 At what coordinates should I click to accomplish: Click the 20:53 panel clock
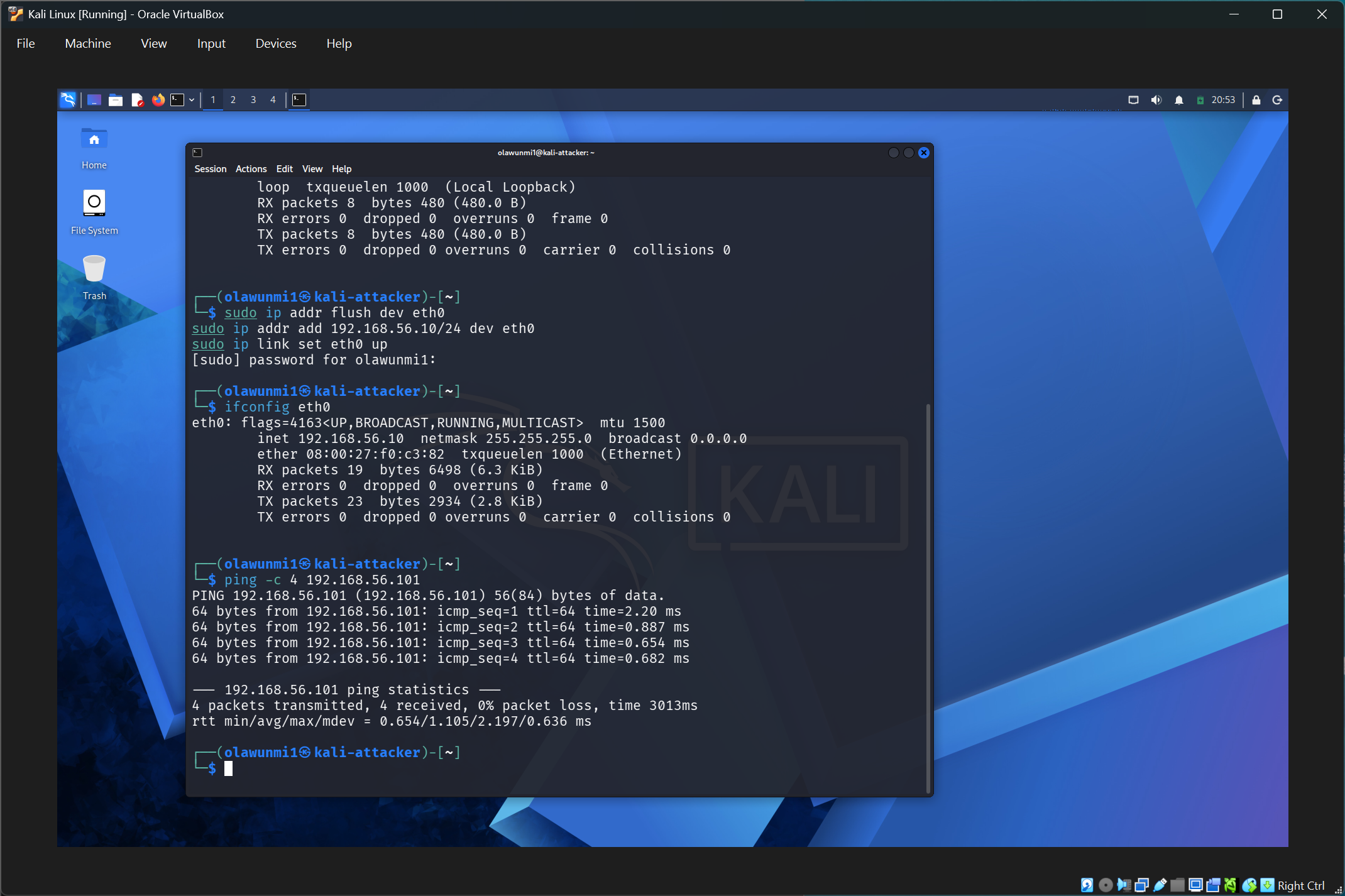click(x=1223, y=100)
